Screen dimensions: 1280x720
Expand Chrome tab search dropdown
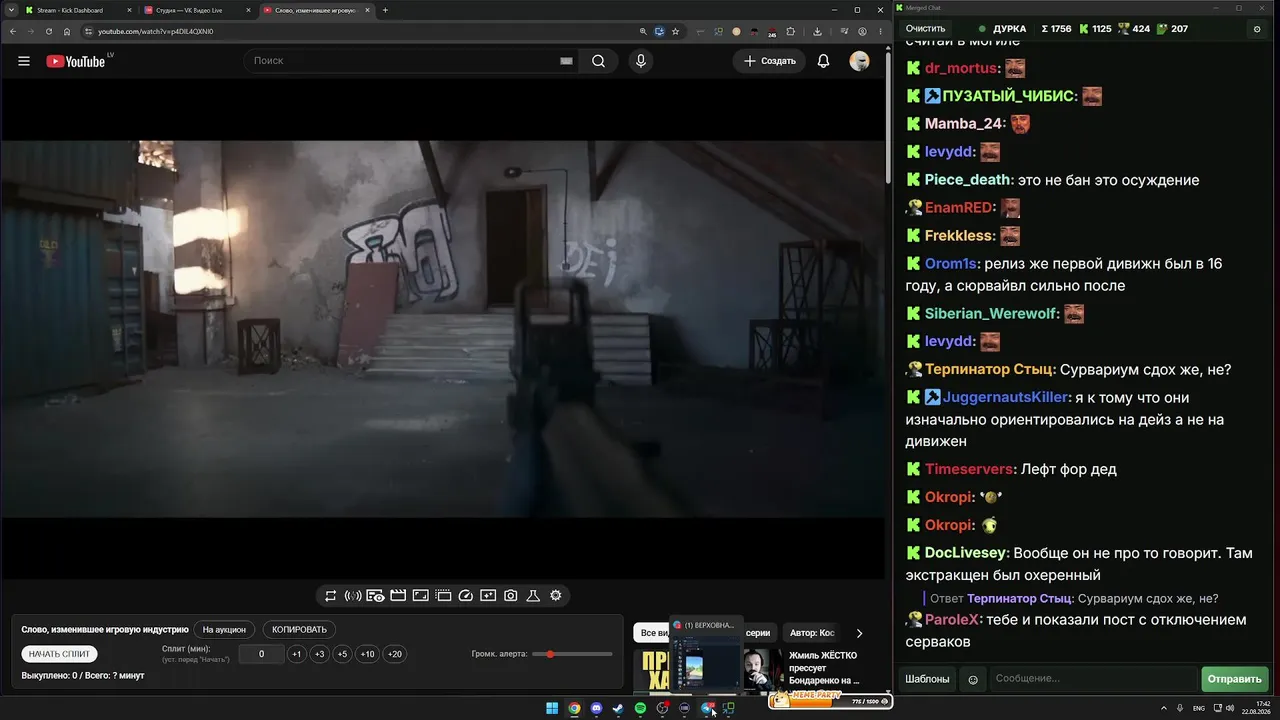9,10
